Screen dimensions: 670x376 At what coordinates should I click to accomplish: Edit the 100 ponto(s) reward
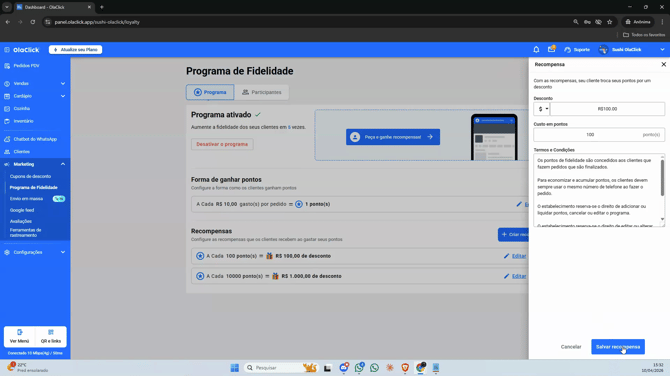[519, 256]
